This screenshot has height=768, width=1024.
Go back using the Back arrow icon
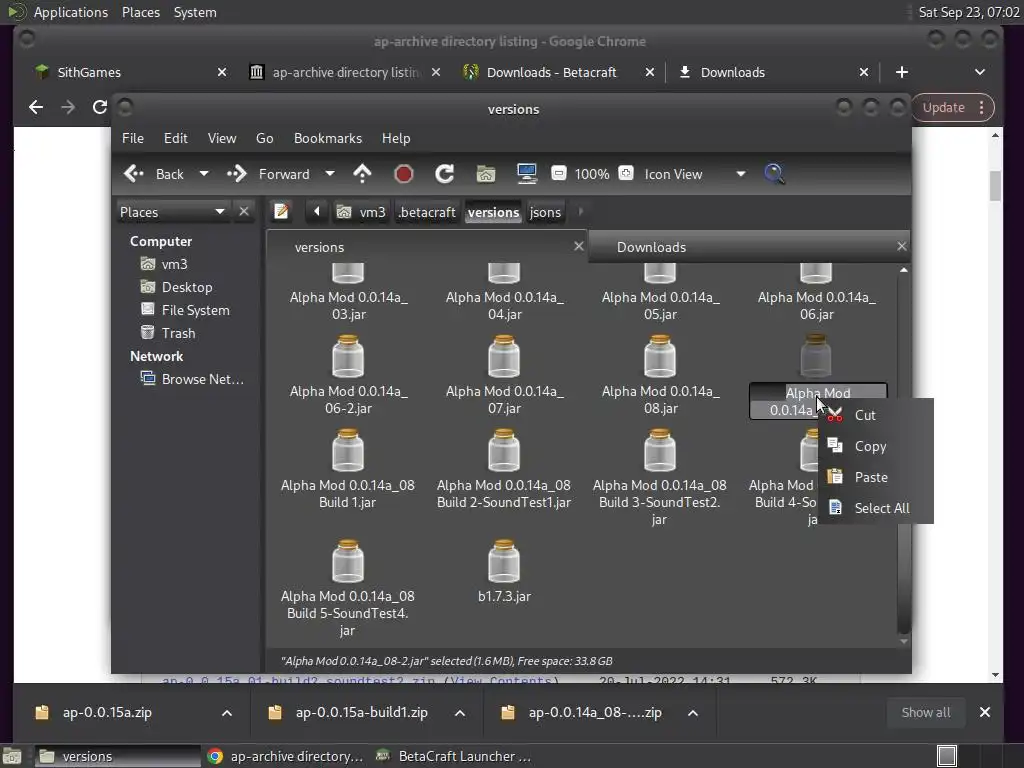coord(134,174)
